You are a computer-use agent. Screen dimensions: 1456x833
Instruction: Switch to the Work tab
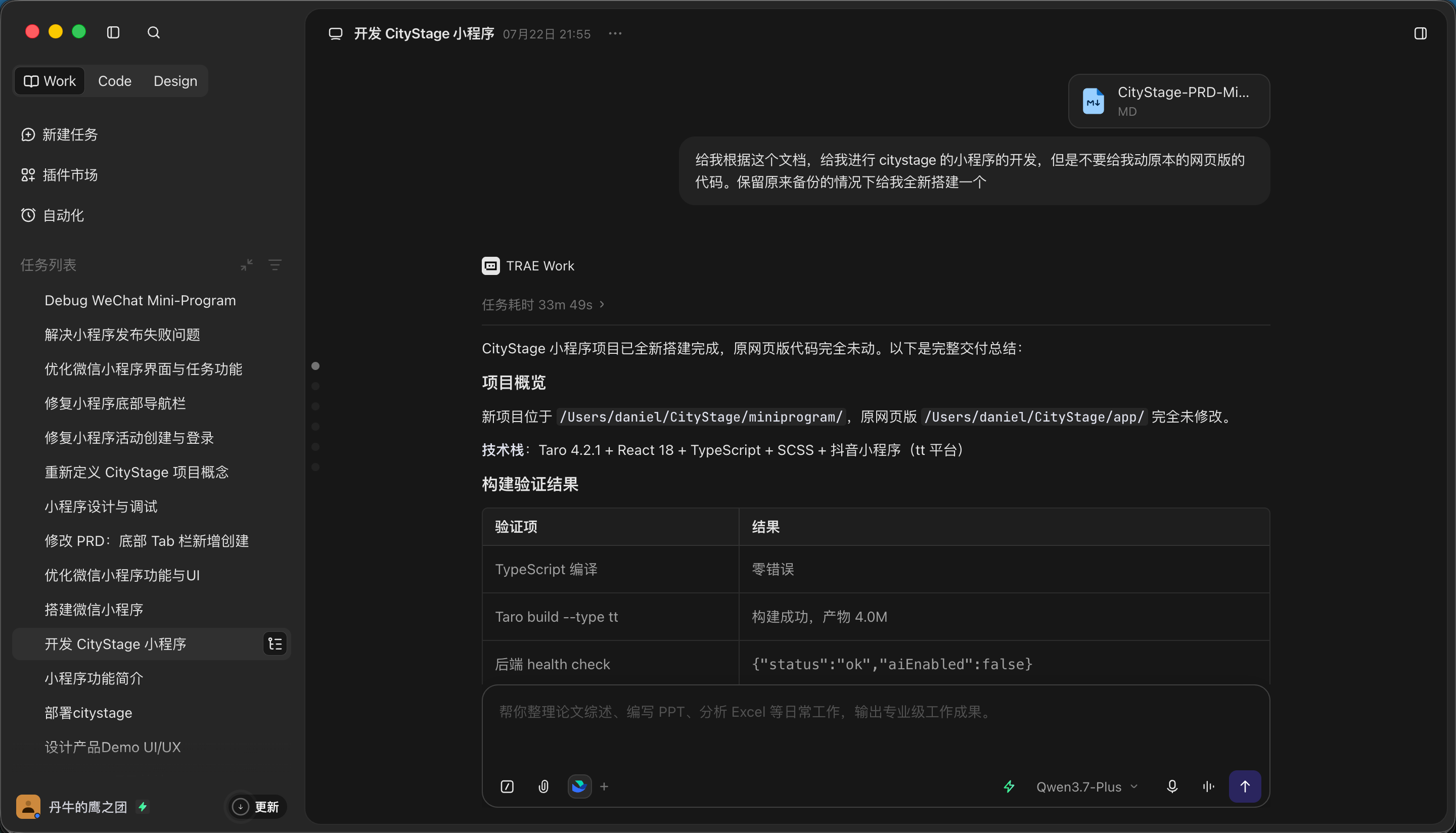pos(50,81)
